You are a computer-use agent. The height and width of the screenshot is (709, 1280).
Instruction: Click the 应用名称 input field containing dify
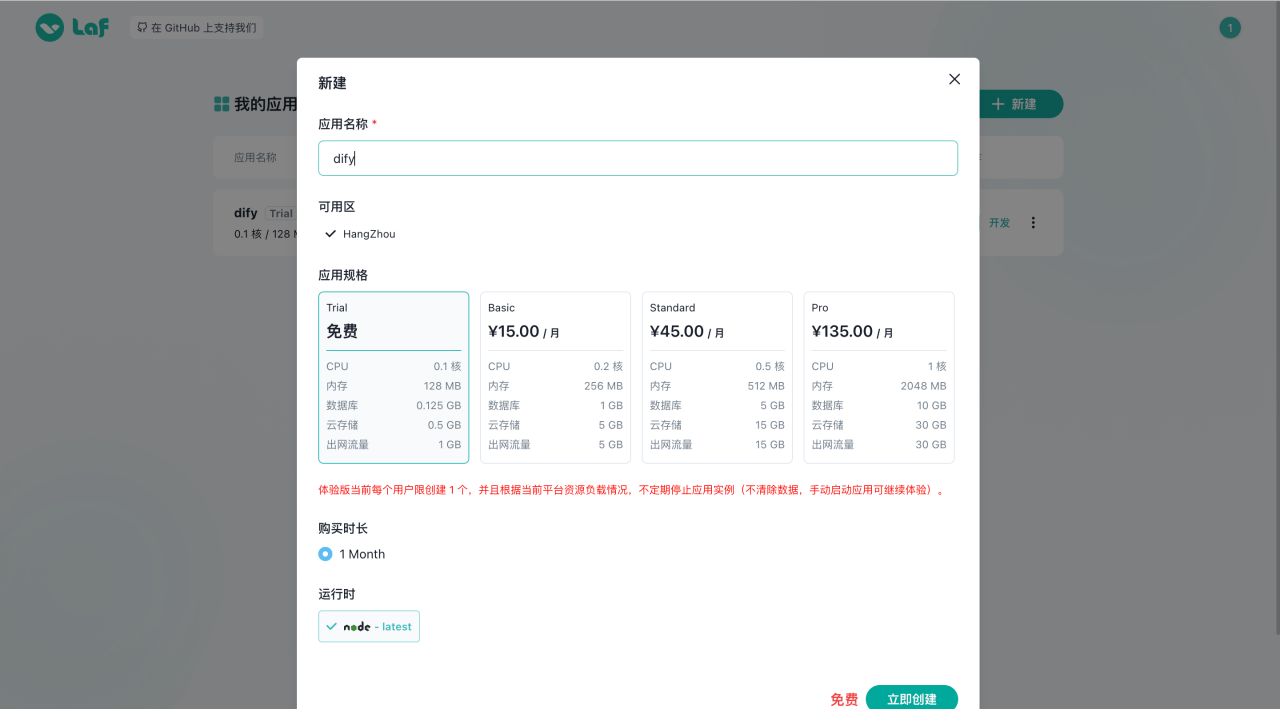click(637, 157)
